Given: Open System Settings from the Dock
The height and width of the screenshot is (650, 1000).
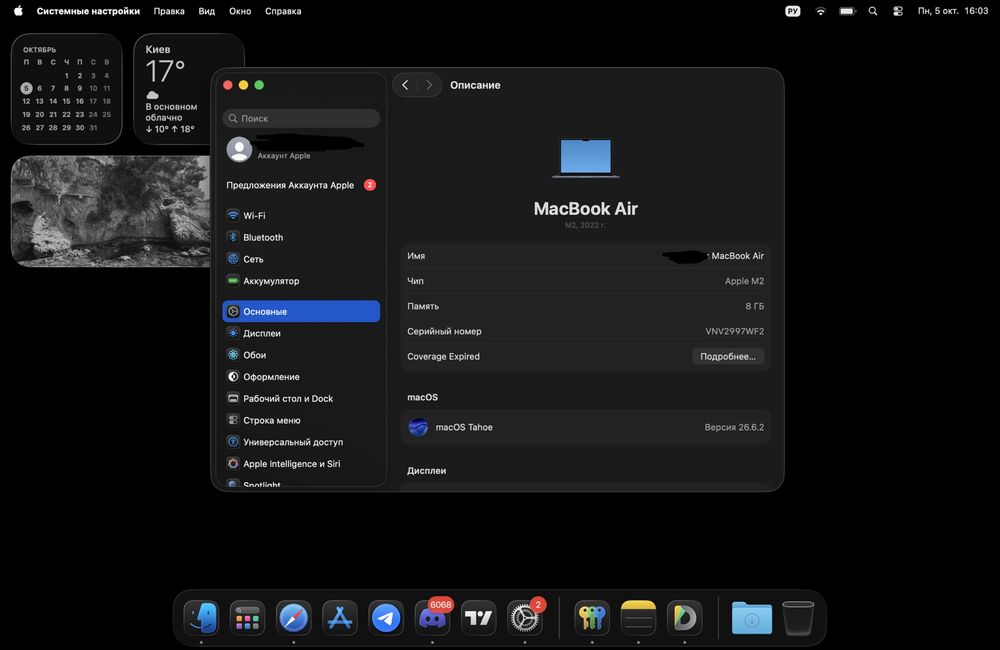Looking at the screenshot, I should tap(525, 617).
